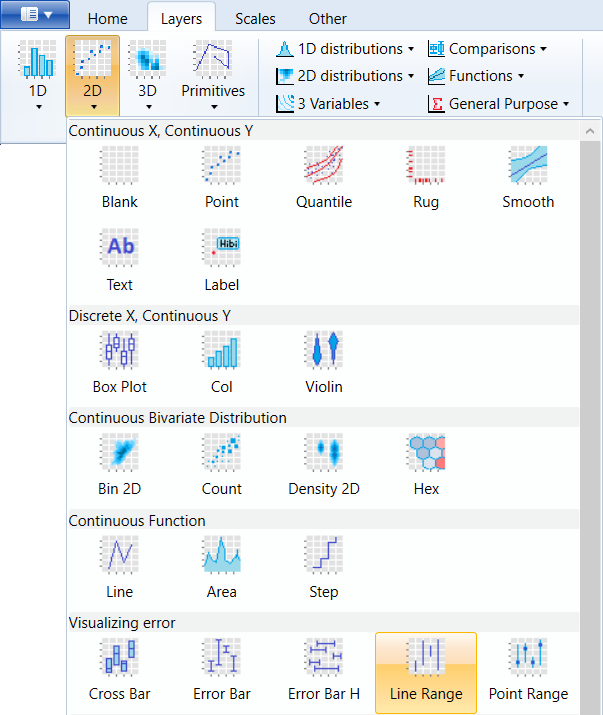Open the Home ribbon tab
This screenshot has height=715, width=603.
coord(108,19)
